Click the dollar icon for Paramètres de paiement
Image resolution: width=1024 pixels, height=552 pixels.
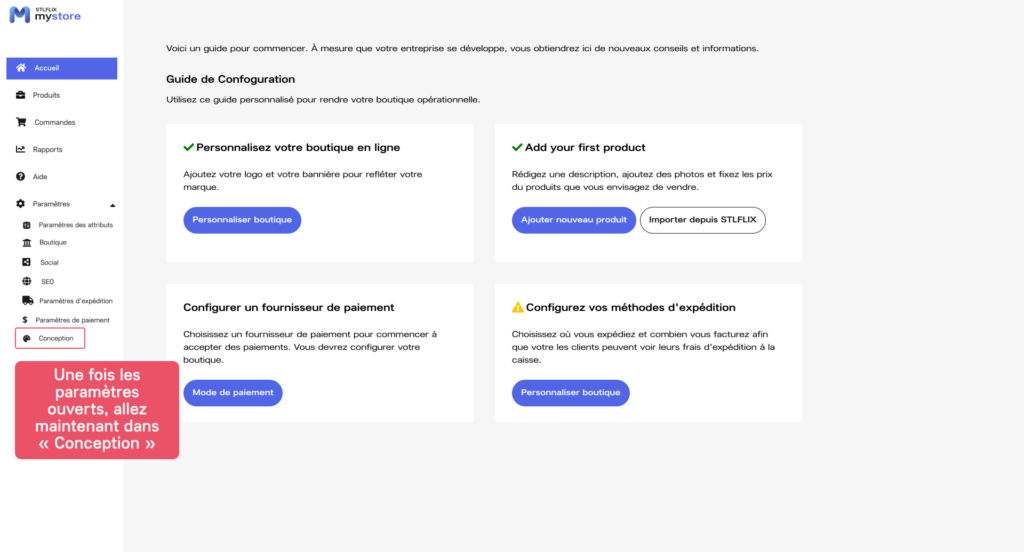(x=24, y=320)
